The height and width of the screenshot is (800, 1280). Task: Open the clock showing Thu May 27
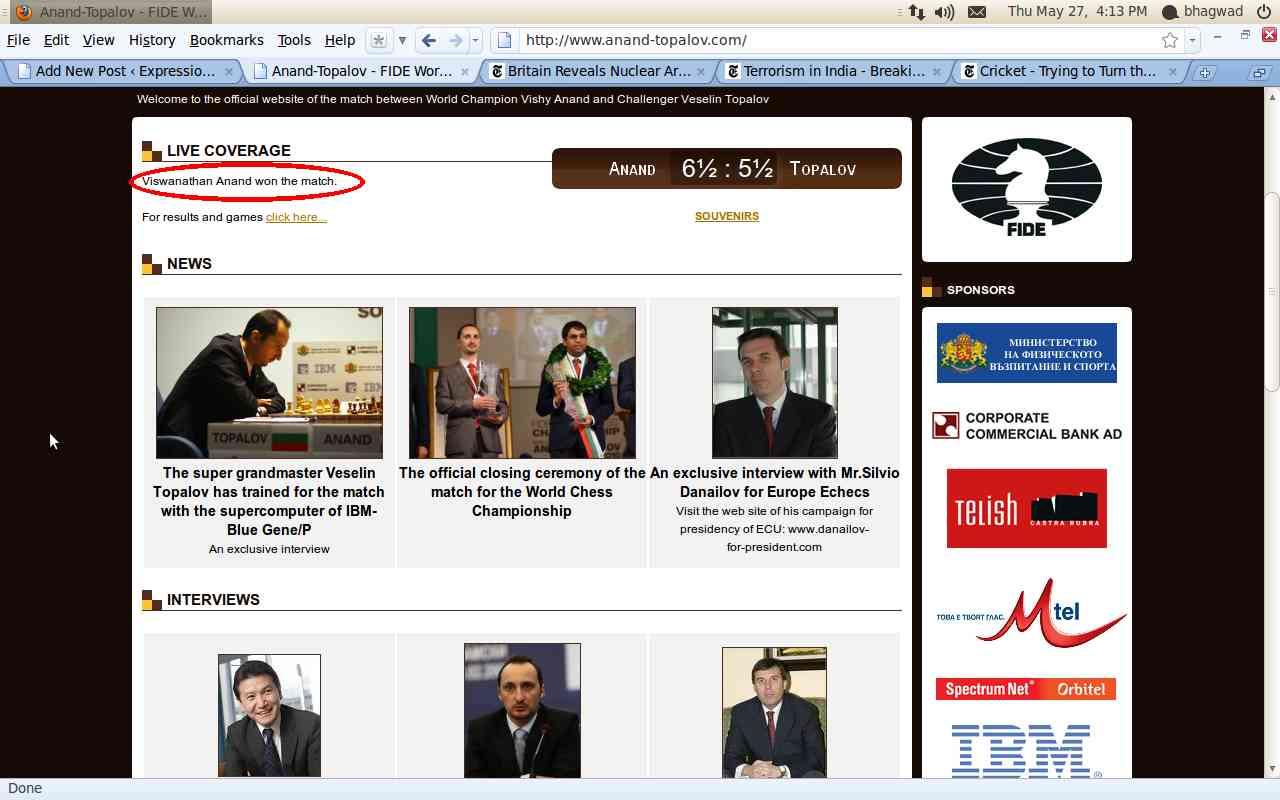click(1077, 12)
